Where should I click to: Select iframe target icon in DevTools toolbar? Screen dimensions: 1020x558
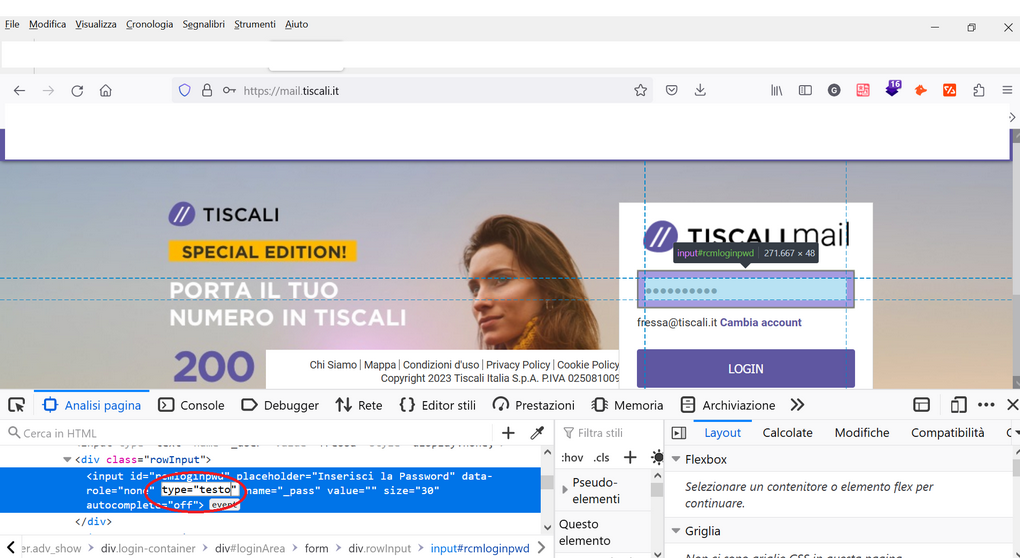(921, 405)
